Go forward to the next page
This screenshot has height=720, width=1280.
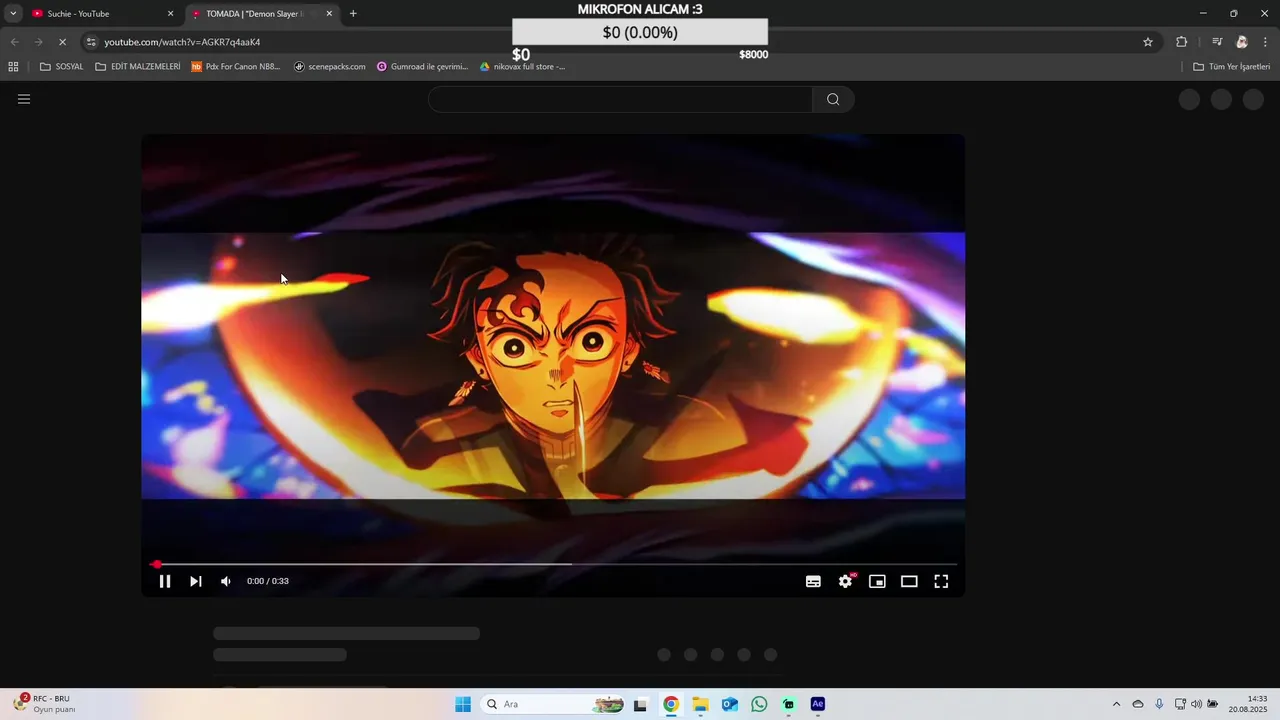38,42
